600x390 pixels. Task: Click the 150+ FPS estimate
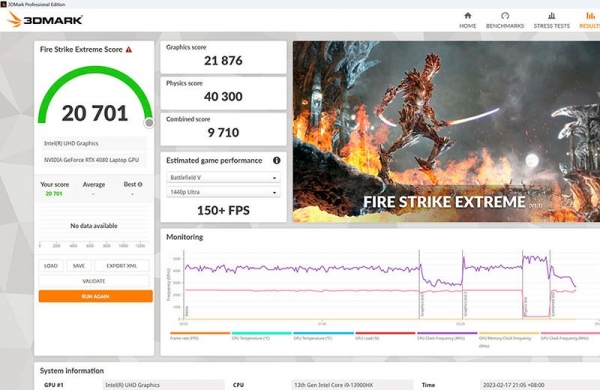click(x=223, y=211)
